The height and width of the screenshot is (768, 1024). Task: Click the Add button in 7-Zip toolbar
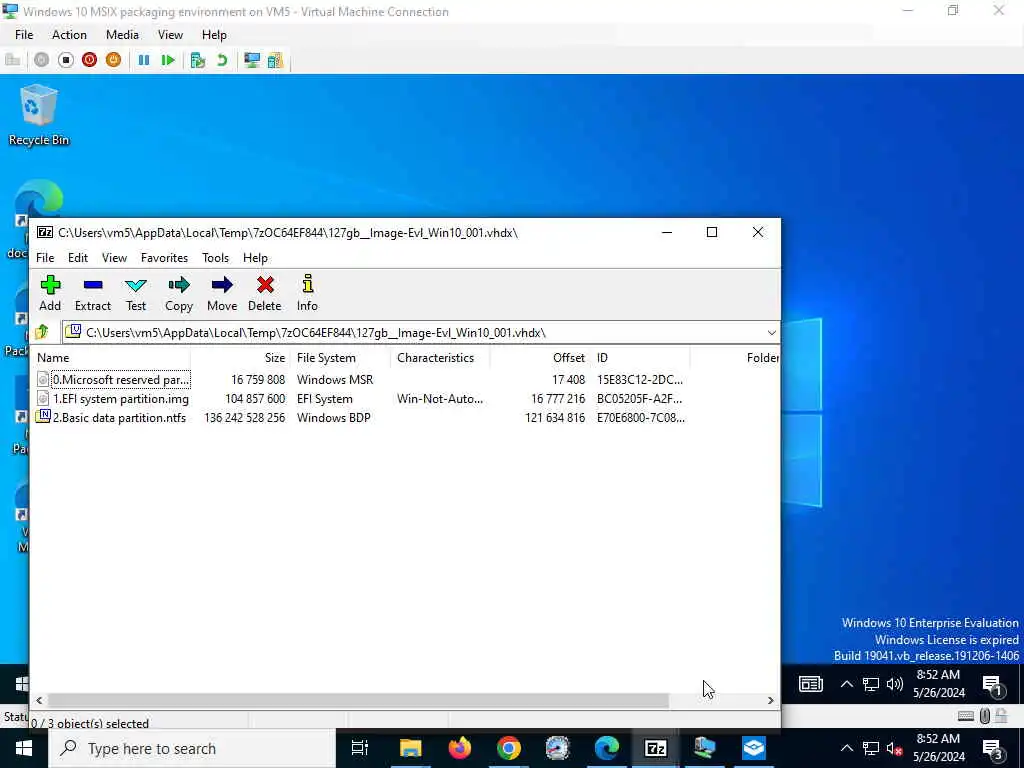point(50,293)
